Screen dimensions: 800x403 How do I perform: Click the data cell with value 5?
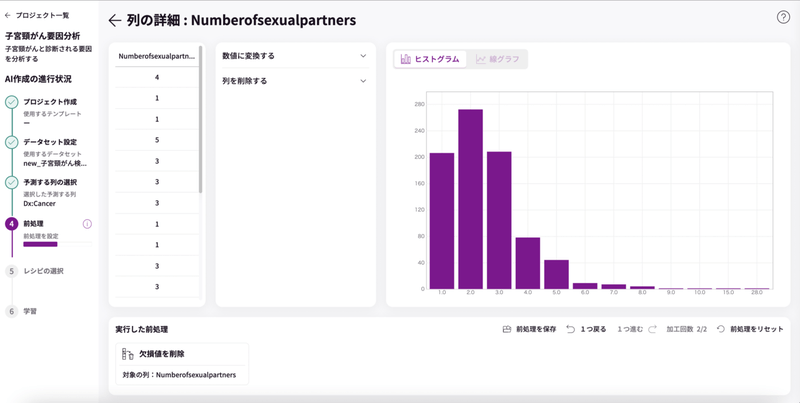click(157, 140)
